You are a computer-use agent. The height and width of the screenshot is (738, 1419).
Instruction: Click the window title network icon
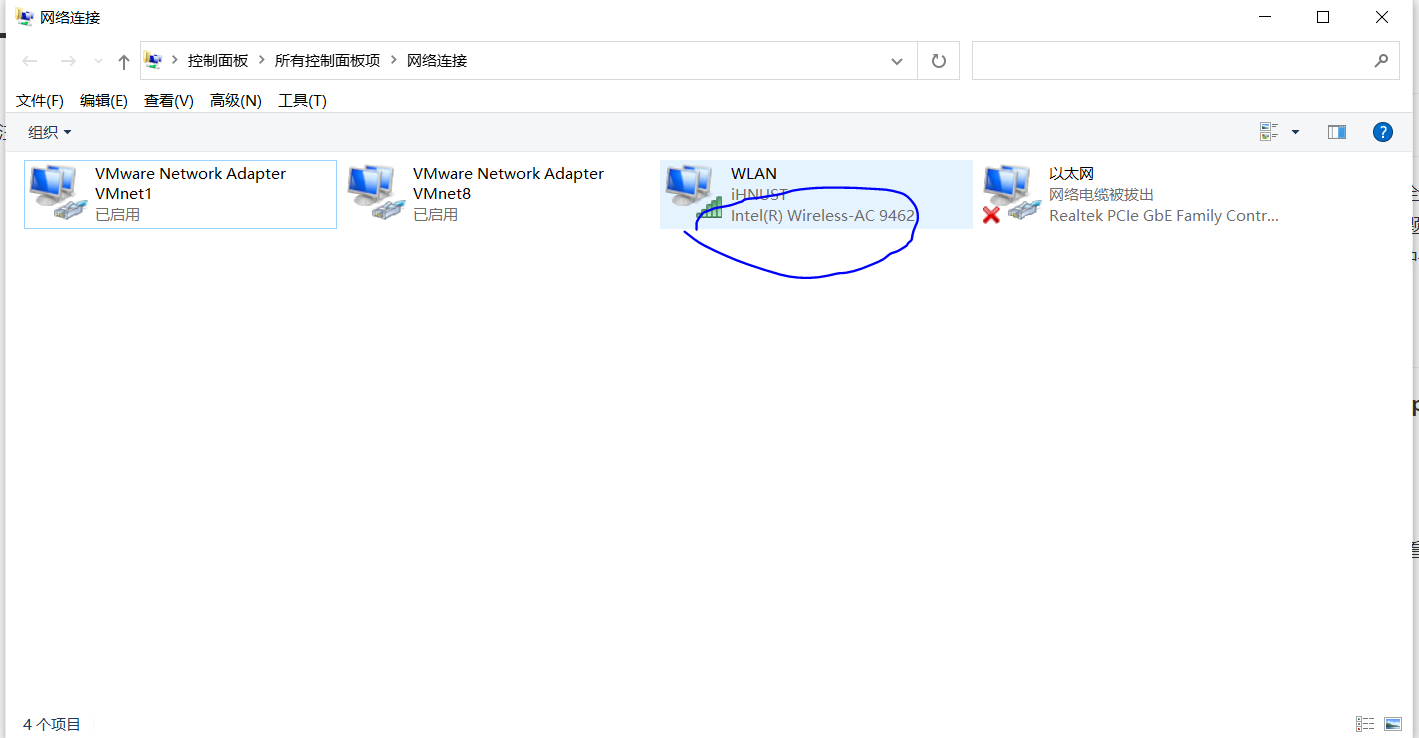coord(24,17)
